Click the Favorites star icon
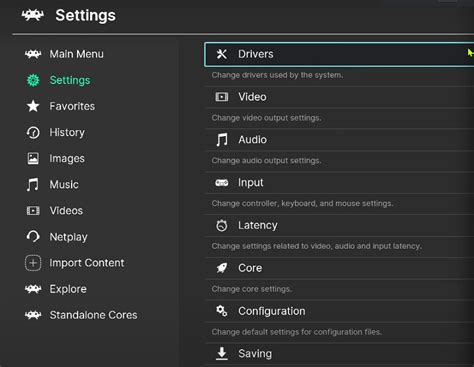The height and width of the screenshot is (367, 474). [33, 106]
